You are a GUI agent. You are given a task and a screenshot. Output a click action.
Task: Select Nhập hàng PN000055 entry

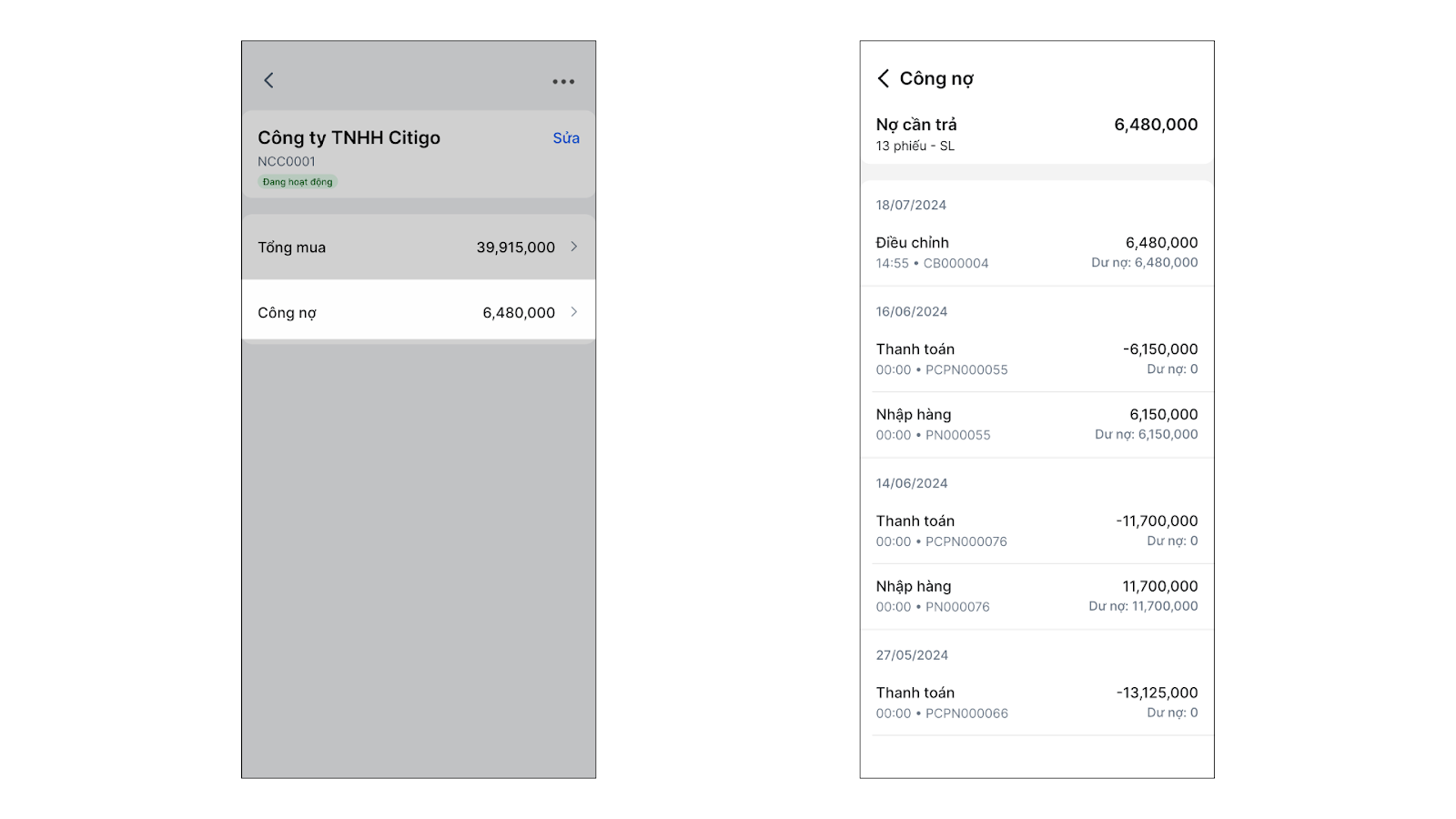(x=1036, y=424)
